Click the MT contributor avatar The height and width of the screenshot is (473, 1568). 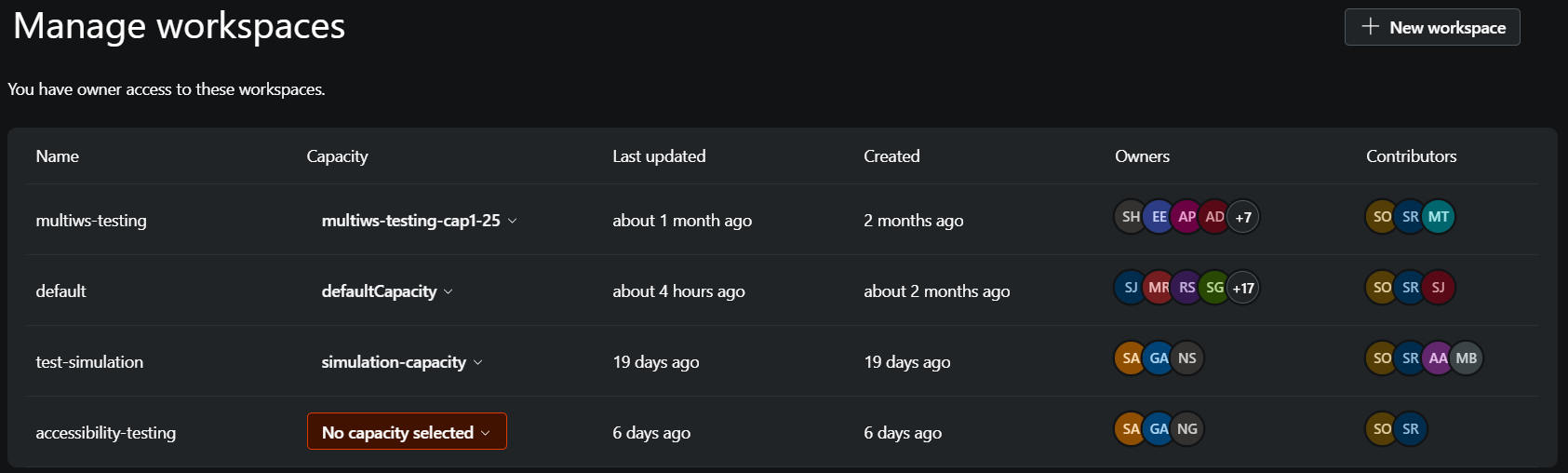1439,217
